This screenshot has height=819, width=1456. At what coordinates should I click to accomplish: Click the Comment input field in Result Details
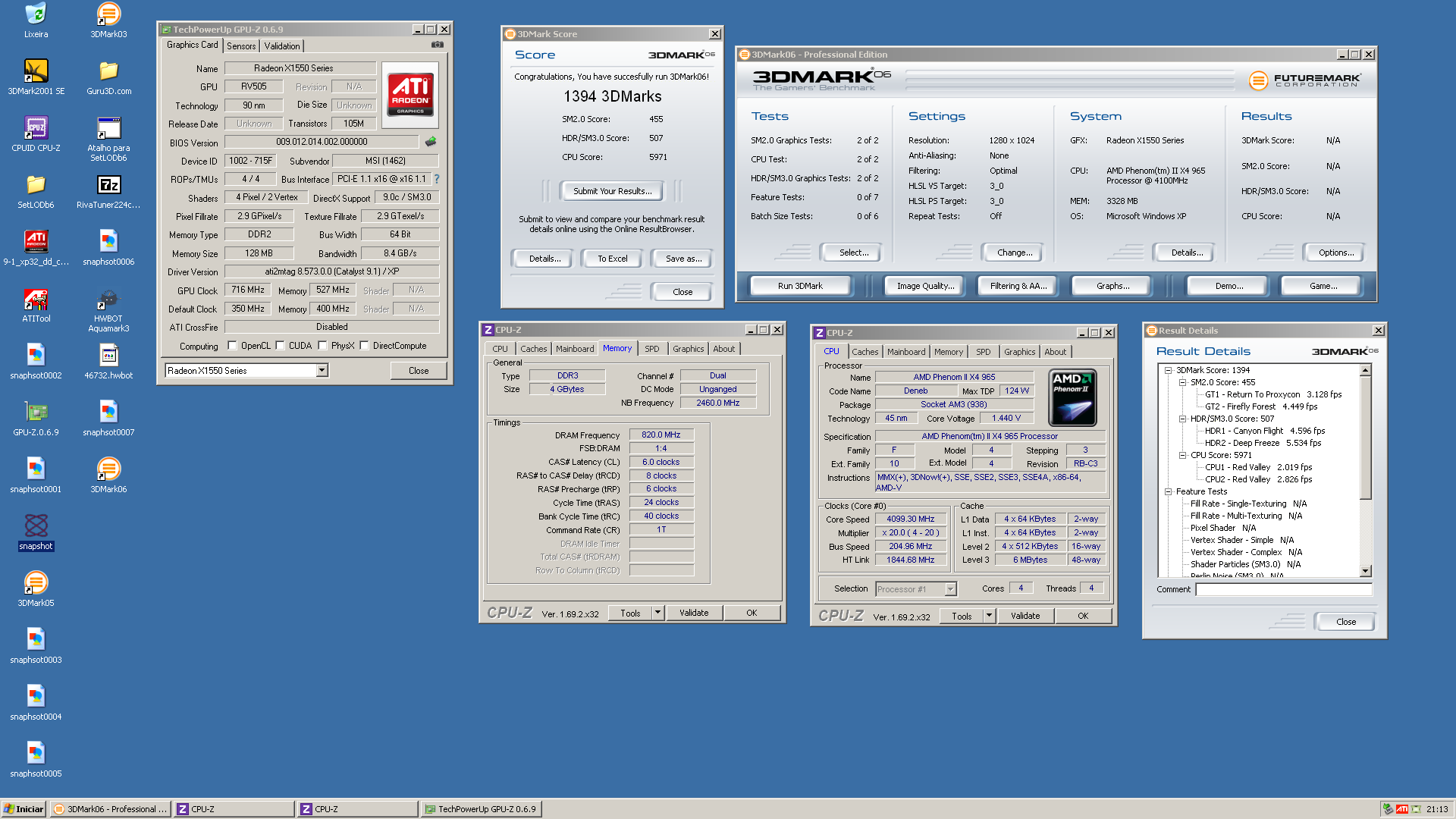click(x=1284, y=589)
